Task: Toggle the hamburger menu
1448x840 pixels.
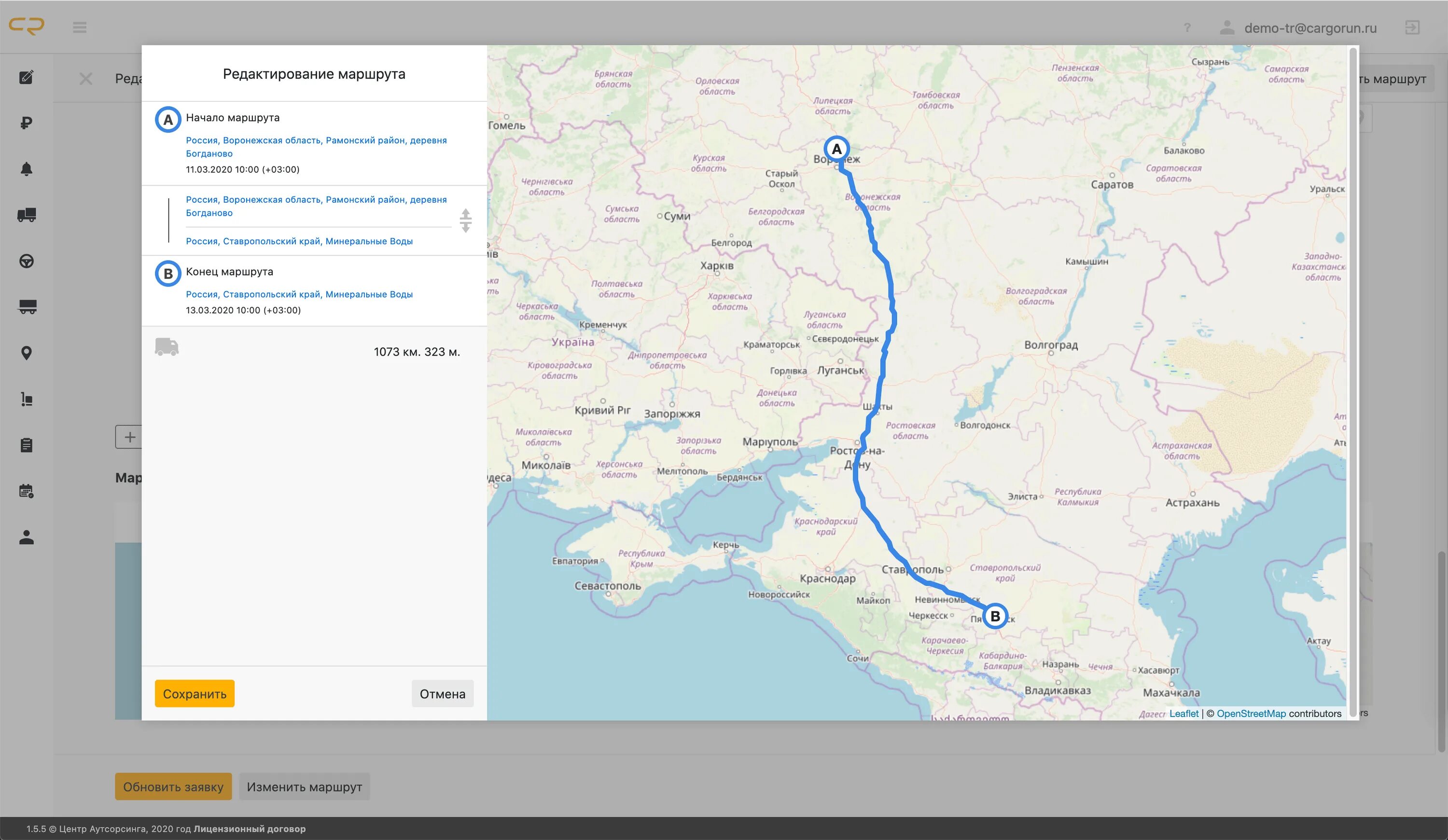Action: 80,27
